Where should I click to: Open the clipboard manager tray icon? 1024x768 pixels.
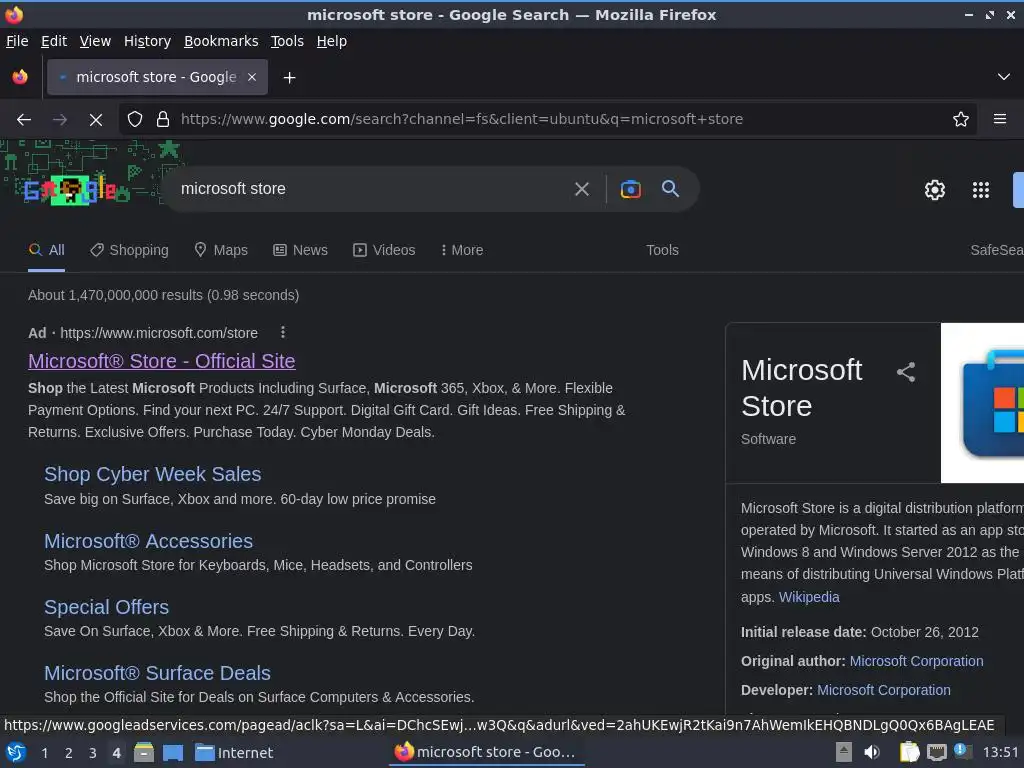coord(909,752)
